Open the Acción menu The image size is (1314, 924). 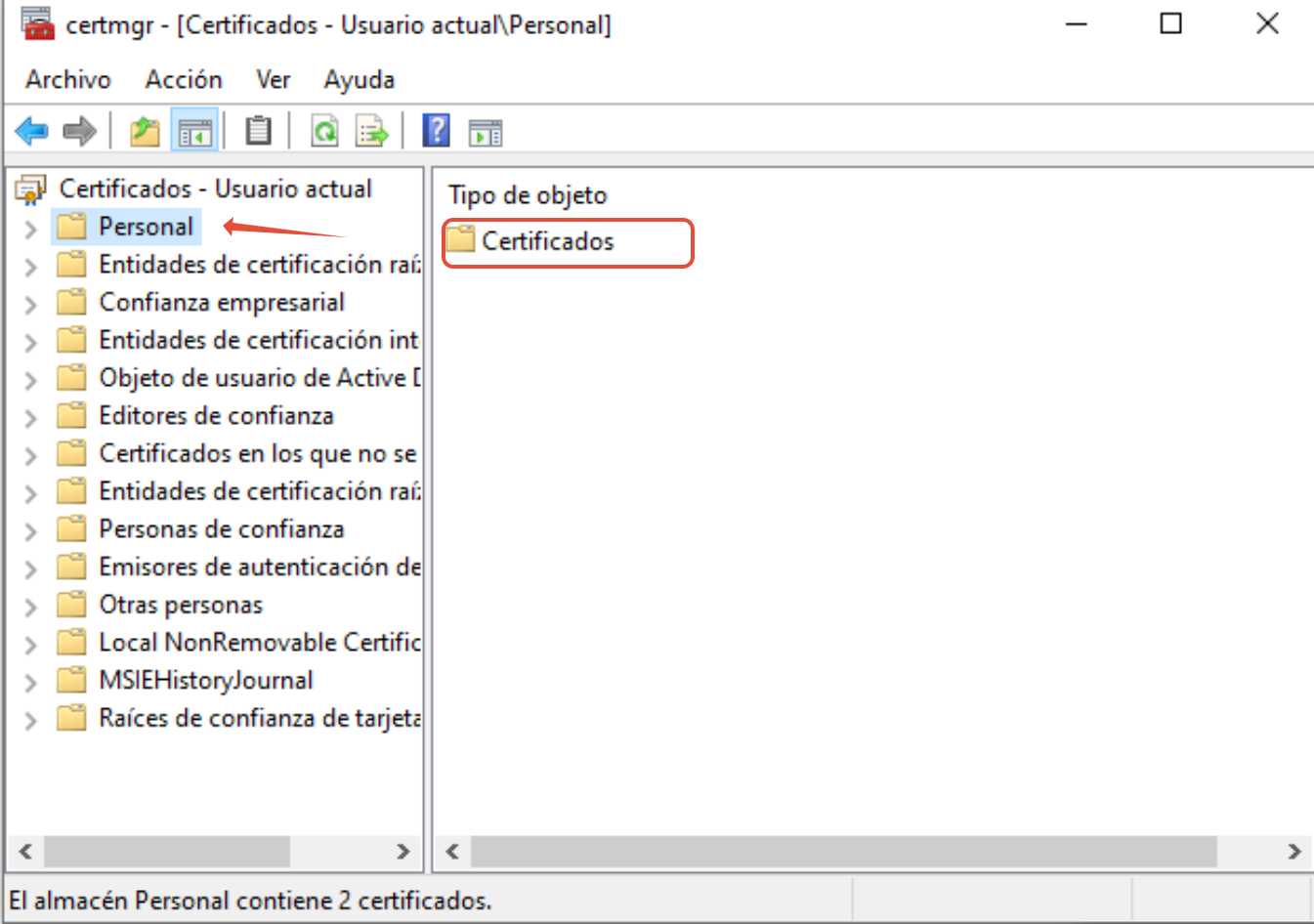point(184,79)
